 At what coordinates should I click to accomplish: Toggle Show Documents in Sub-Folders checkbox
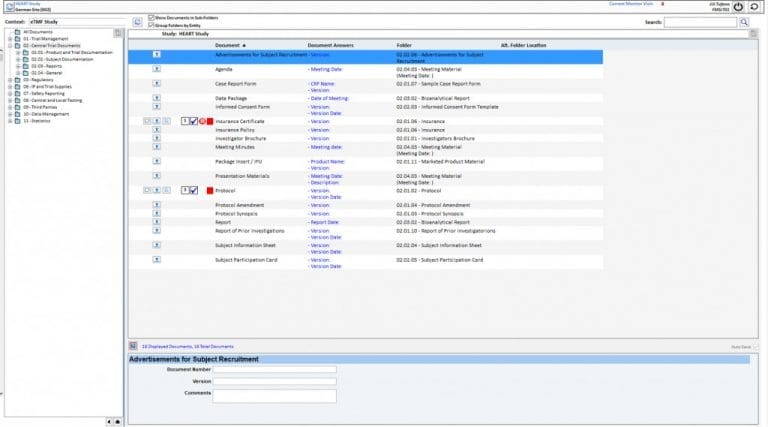pos(151,17)
